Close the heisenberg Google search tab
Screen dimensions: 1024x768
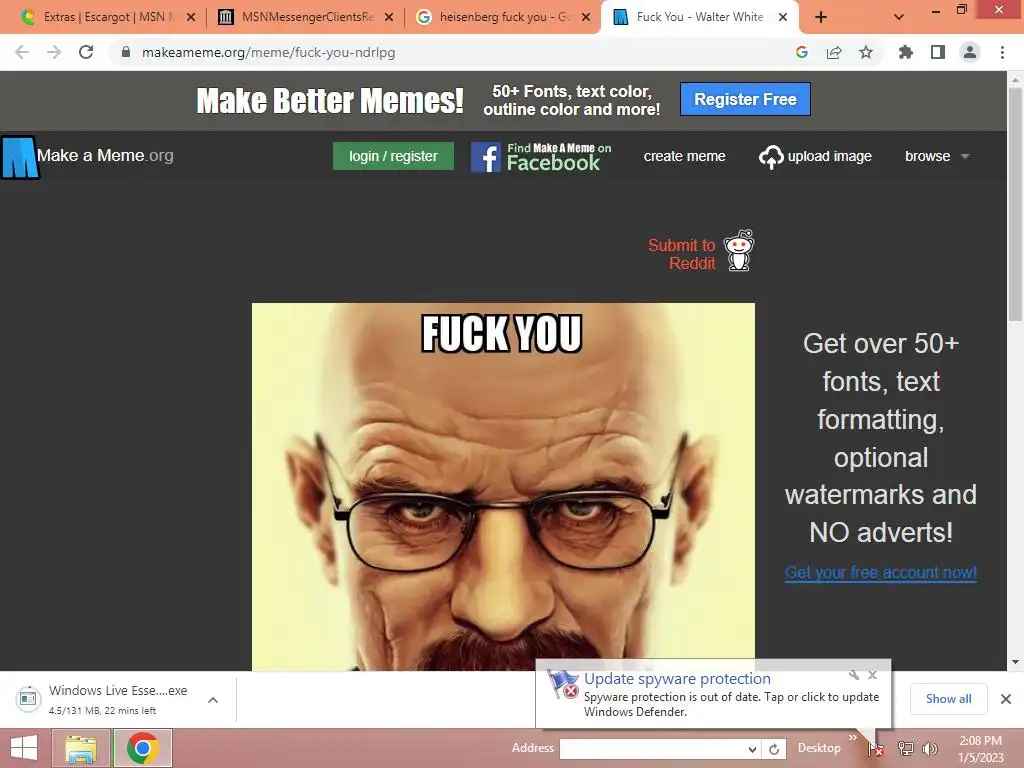click(586, 18)
